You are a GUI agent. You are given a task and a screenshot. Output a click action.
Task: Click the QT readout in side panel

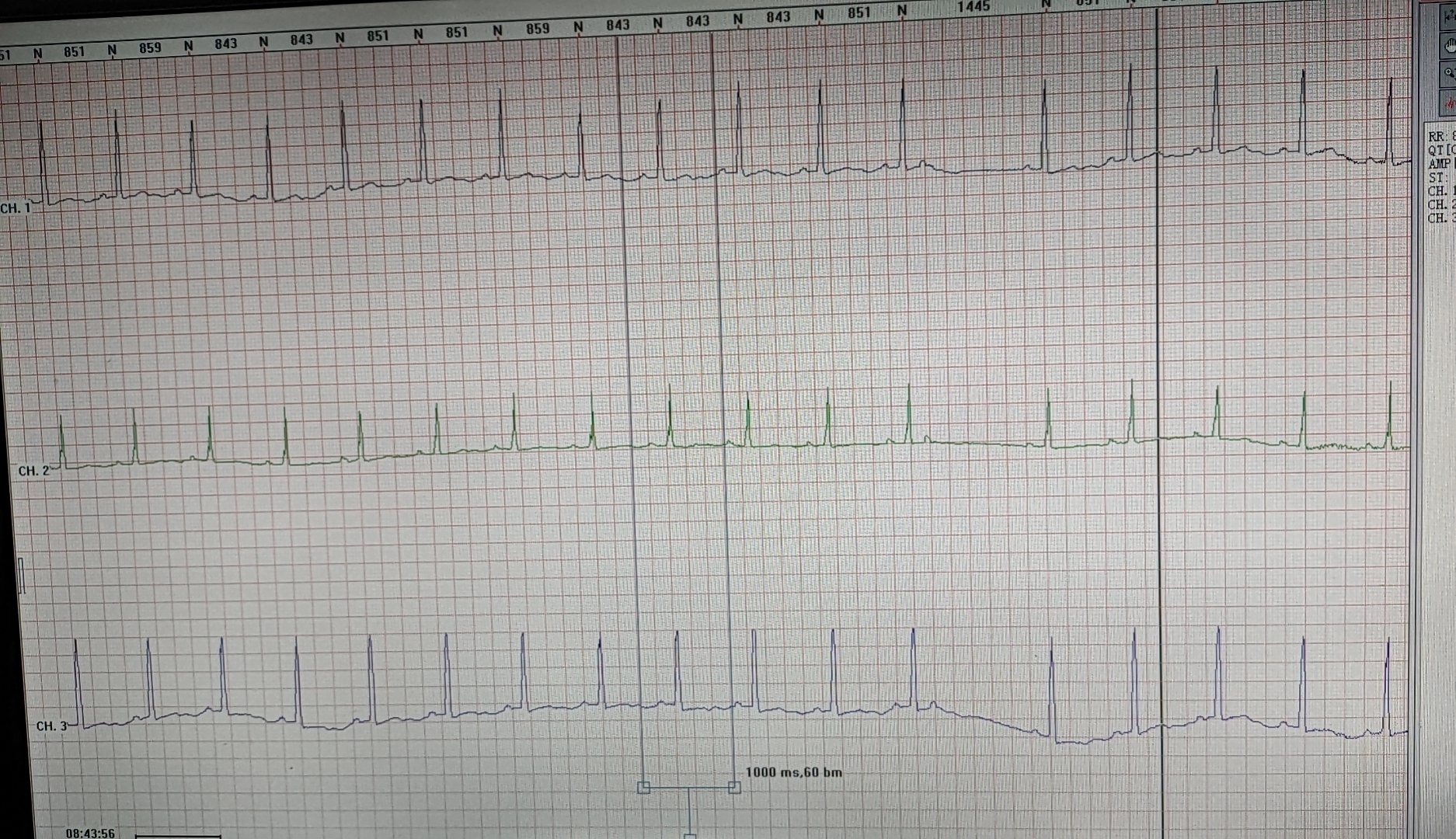click(x=1441, y=150)
